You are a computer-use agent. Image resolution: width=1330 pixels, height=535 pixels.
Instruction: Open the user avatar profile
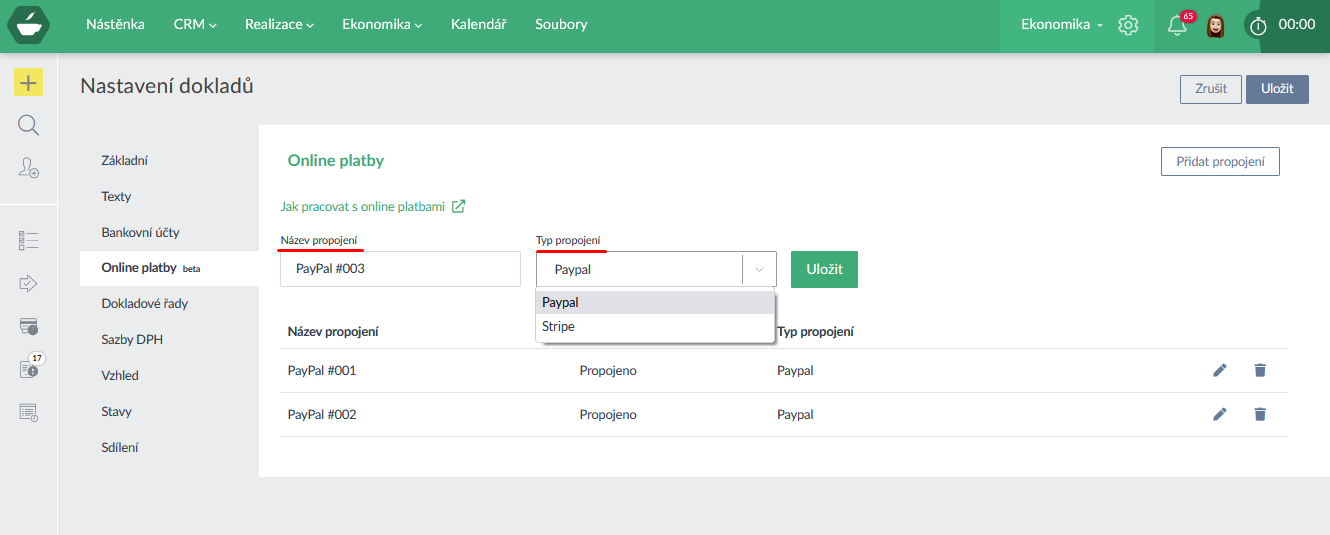(1216, 26)
